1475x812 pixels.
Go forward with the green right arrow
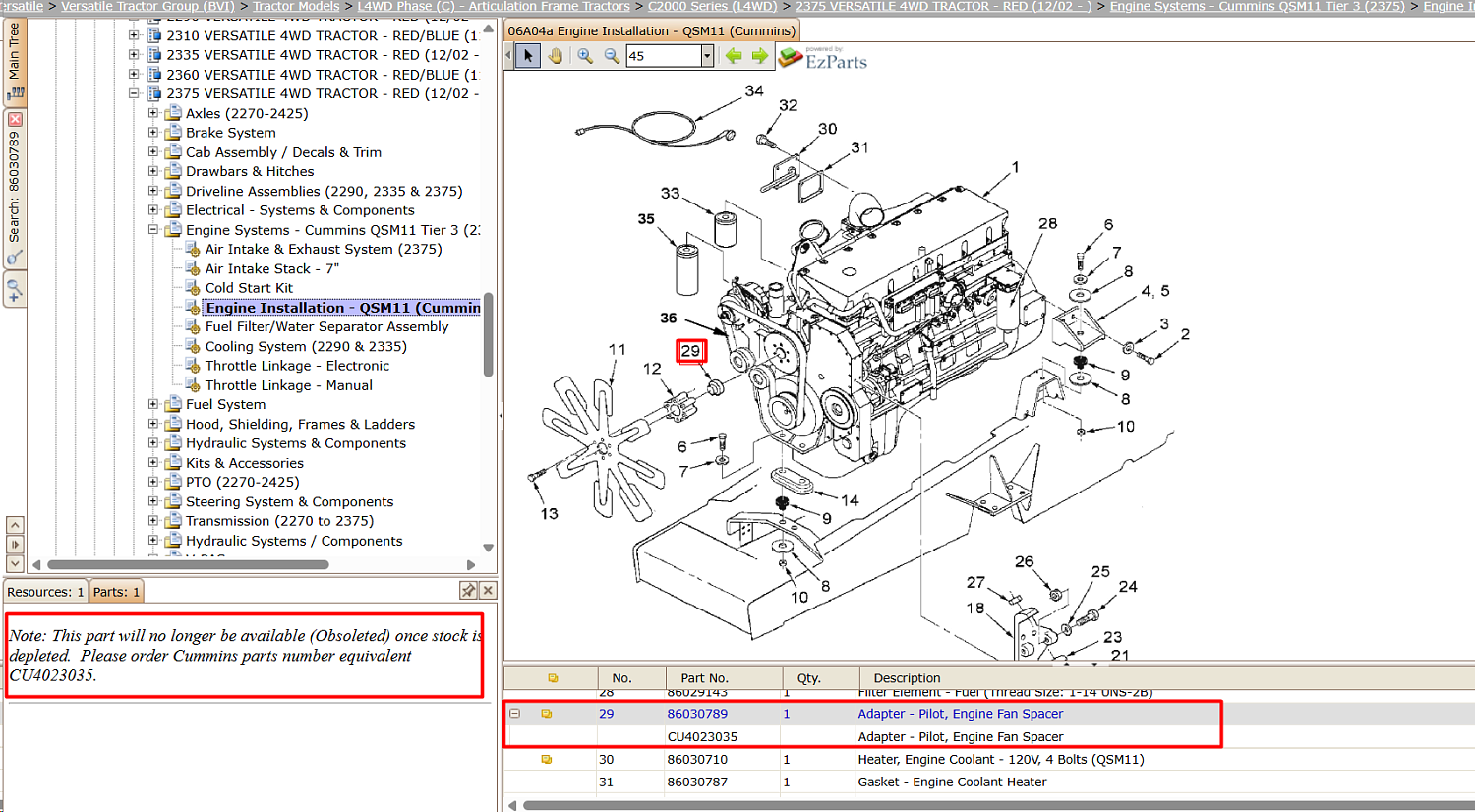[x=759, y=56]
